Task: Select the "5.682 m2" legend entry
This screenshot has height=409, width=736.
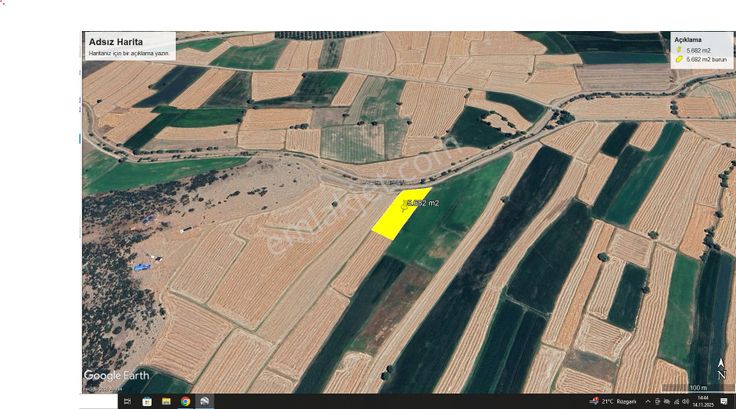Action: (697, 50)
